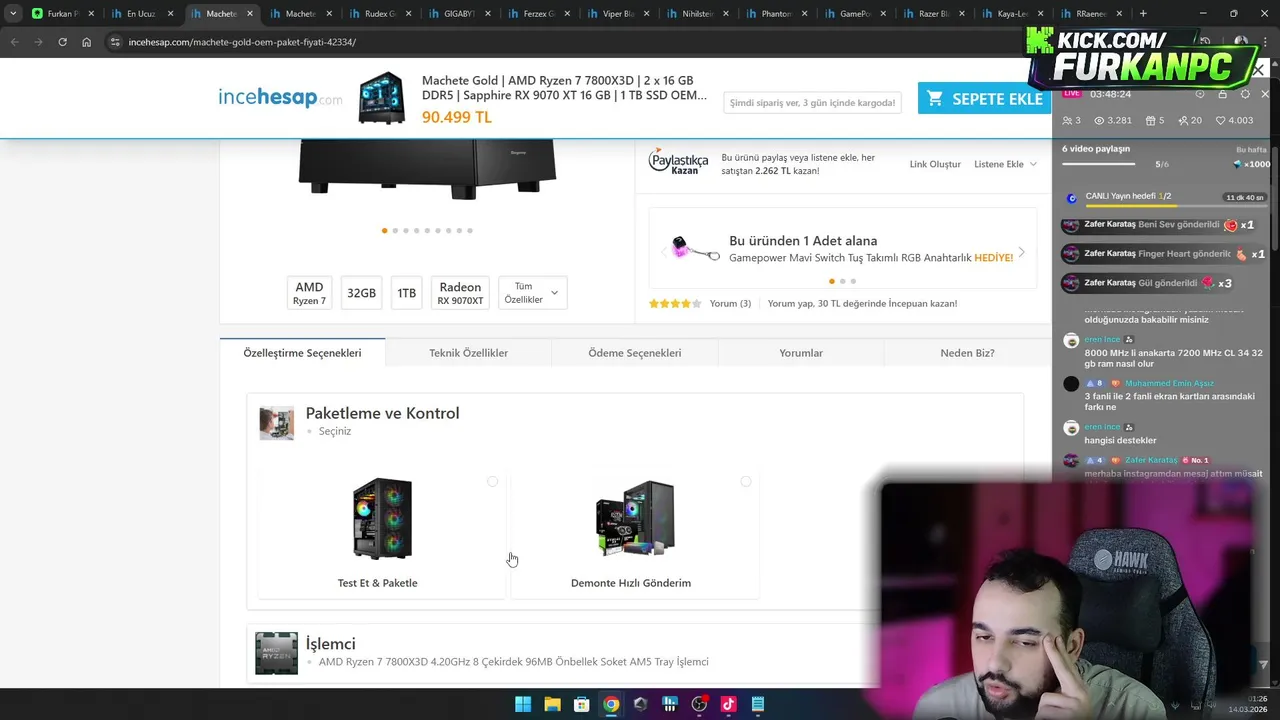Open the Yorum (3) link
The height and width of the screenshot is (720, 1280).
(x=730, y=303)
